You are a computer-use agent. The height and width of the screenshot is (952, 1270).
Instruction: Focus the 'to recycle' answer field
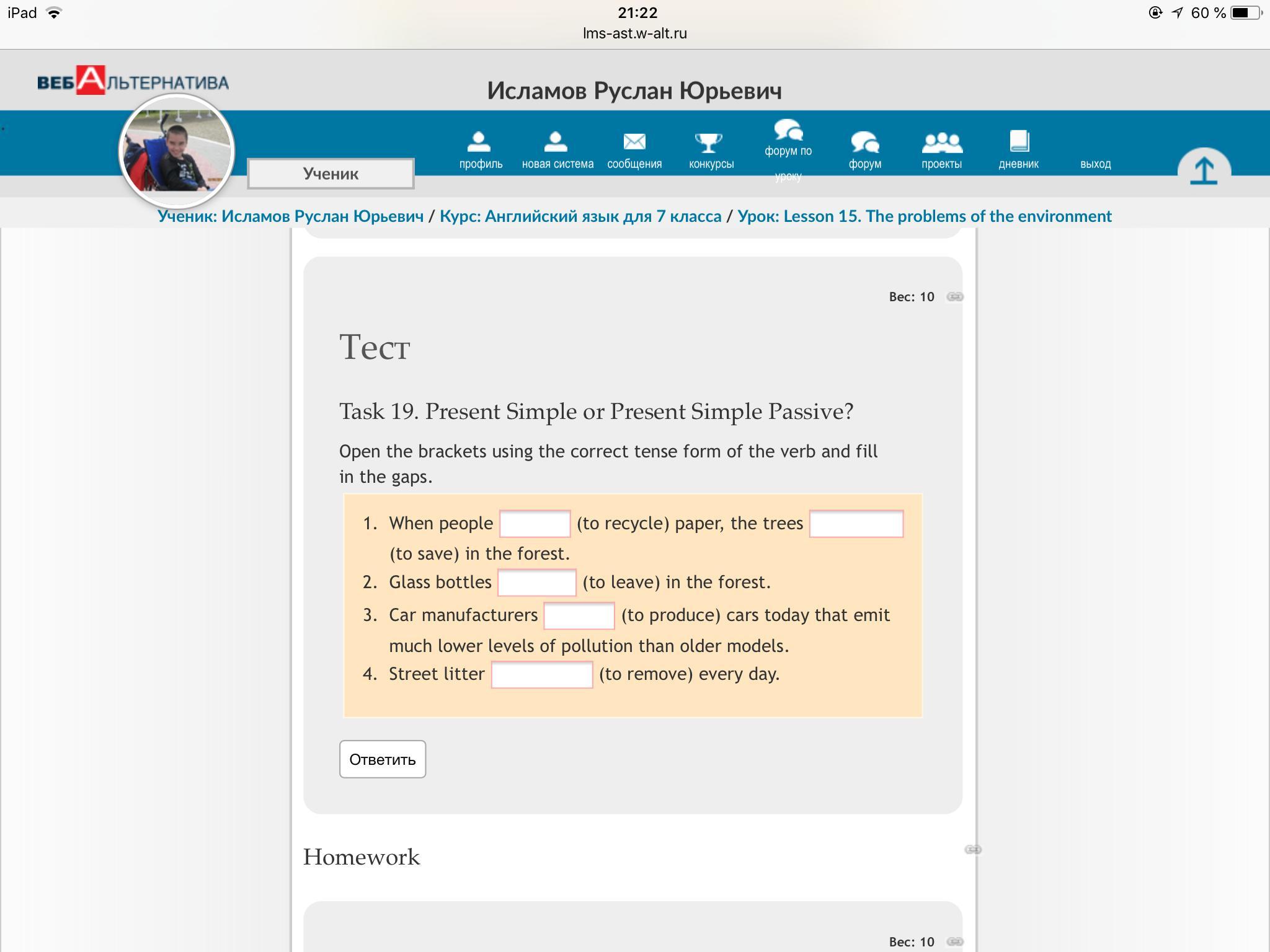tap(535, 524)
